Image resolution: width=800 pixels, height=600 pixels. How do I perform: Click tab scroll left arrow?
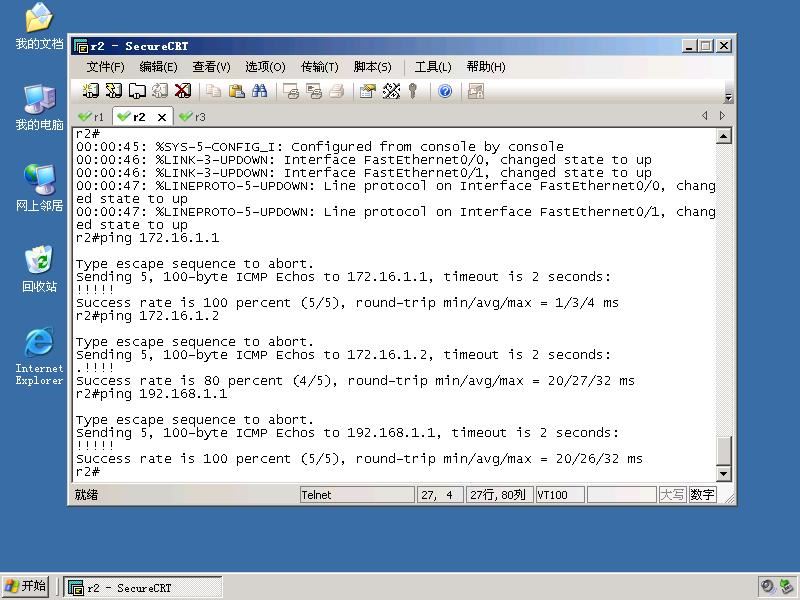(x=705, y=116)
